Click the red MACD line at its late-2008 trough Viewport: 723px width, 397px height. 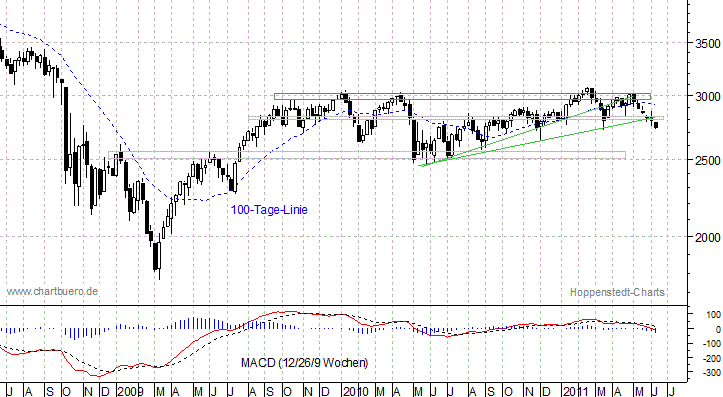click(98, 376)
